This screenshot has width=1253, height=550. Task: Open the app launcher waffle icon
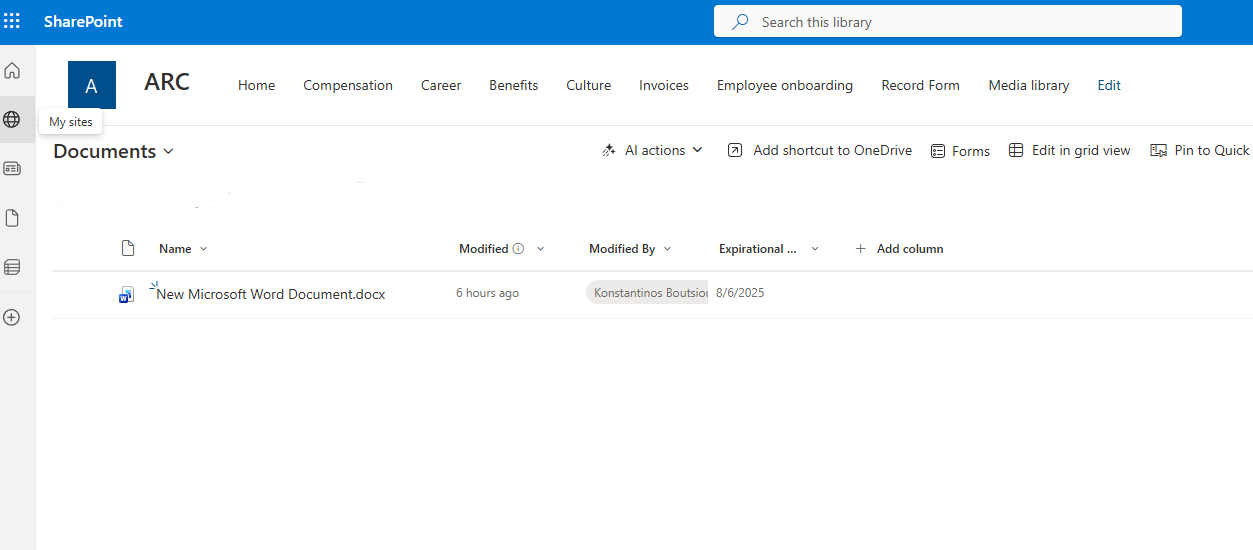coord(12,21)
